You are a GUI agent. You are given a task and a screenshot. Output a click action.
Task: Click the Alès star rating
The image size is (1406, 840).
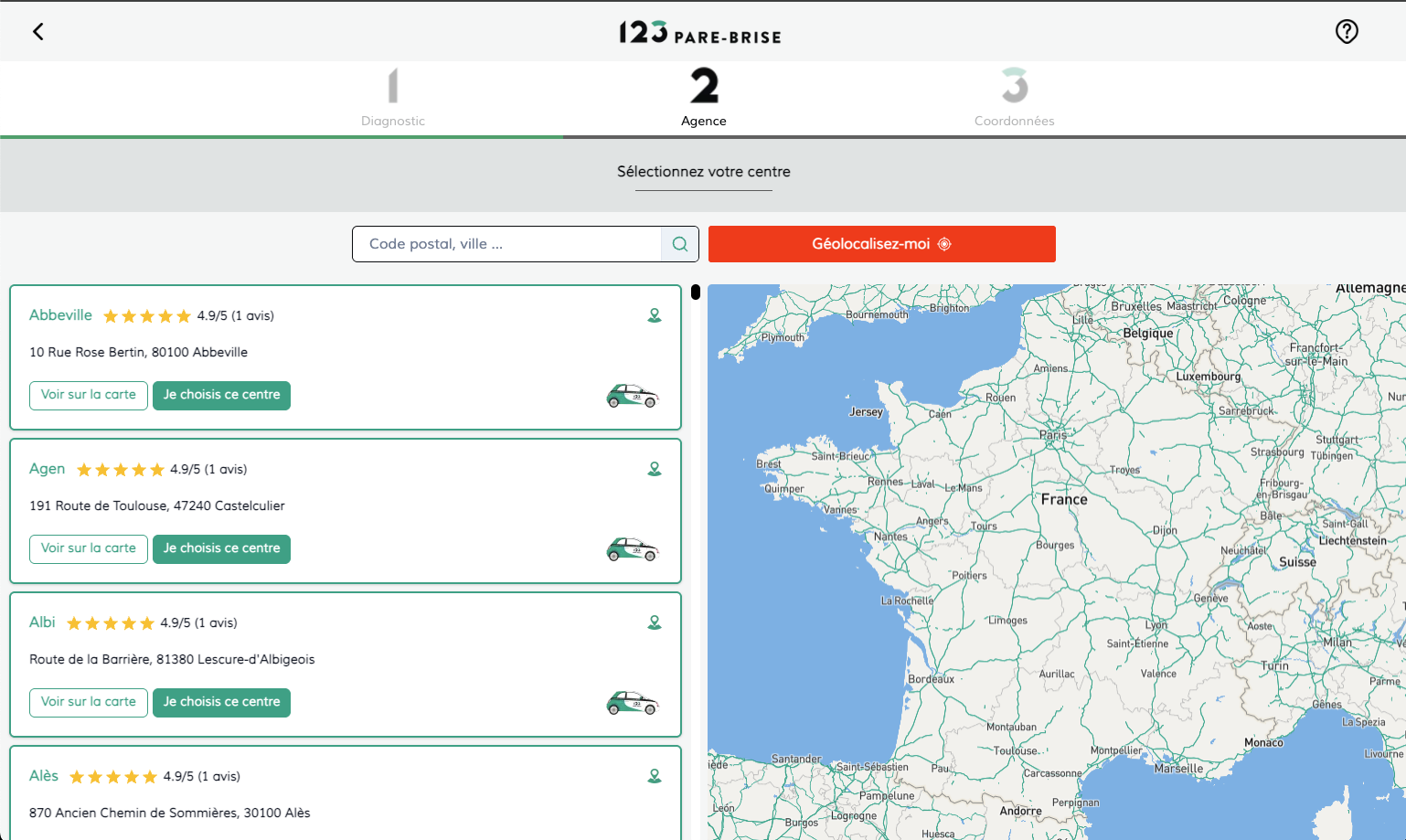point(113,777)
